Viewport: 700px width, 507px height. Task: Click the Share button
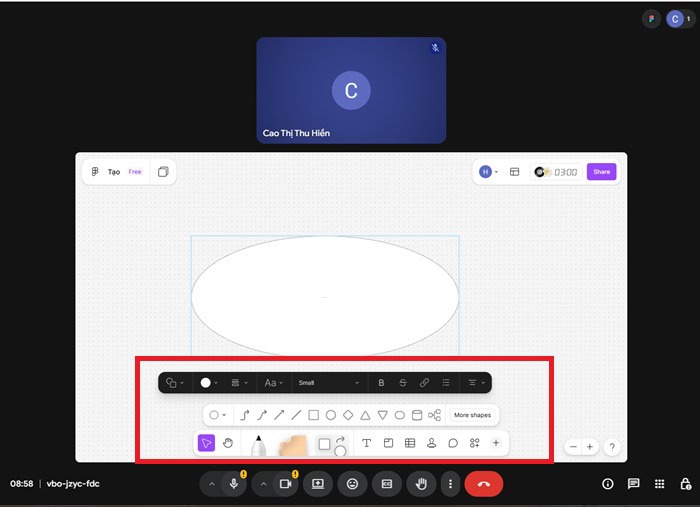coord(601,172)
